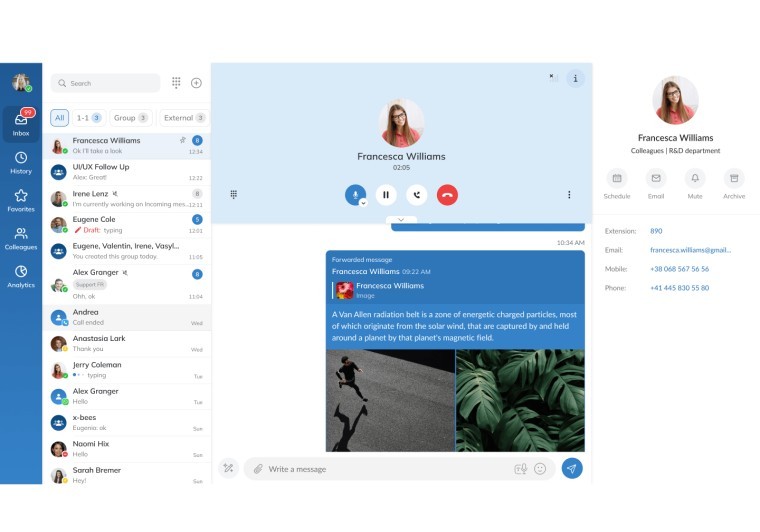
Task: Select the External filter tab
Action: point(184,118)
